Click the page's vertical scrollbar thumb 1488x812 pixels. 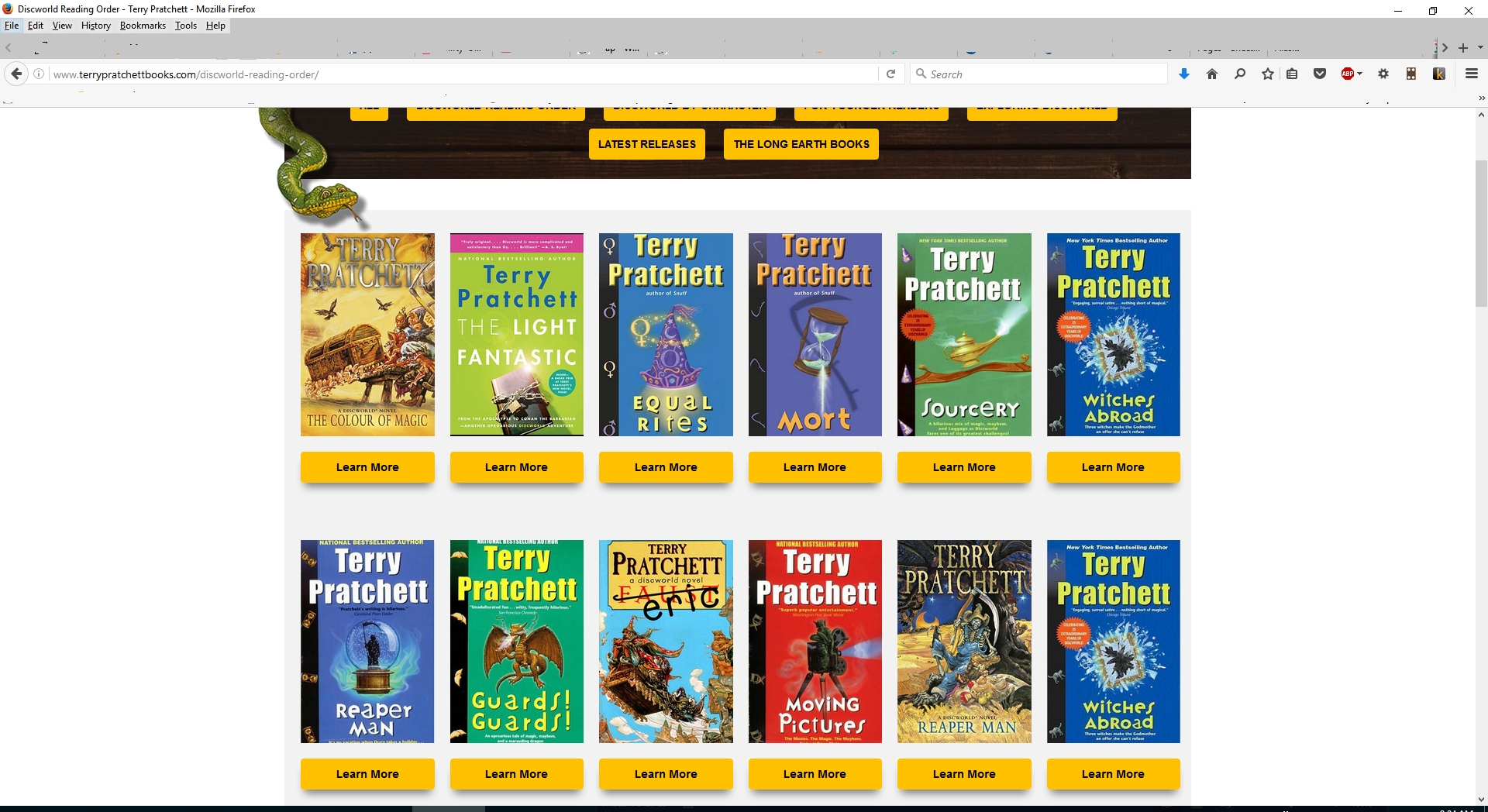tap(1481, 233)
